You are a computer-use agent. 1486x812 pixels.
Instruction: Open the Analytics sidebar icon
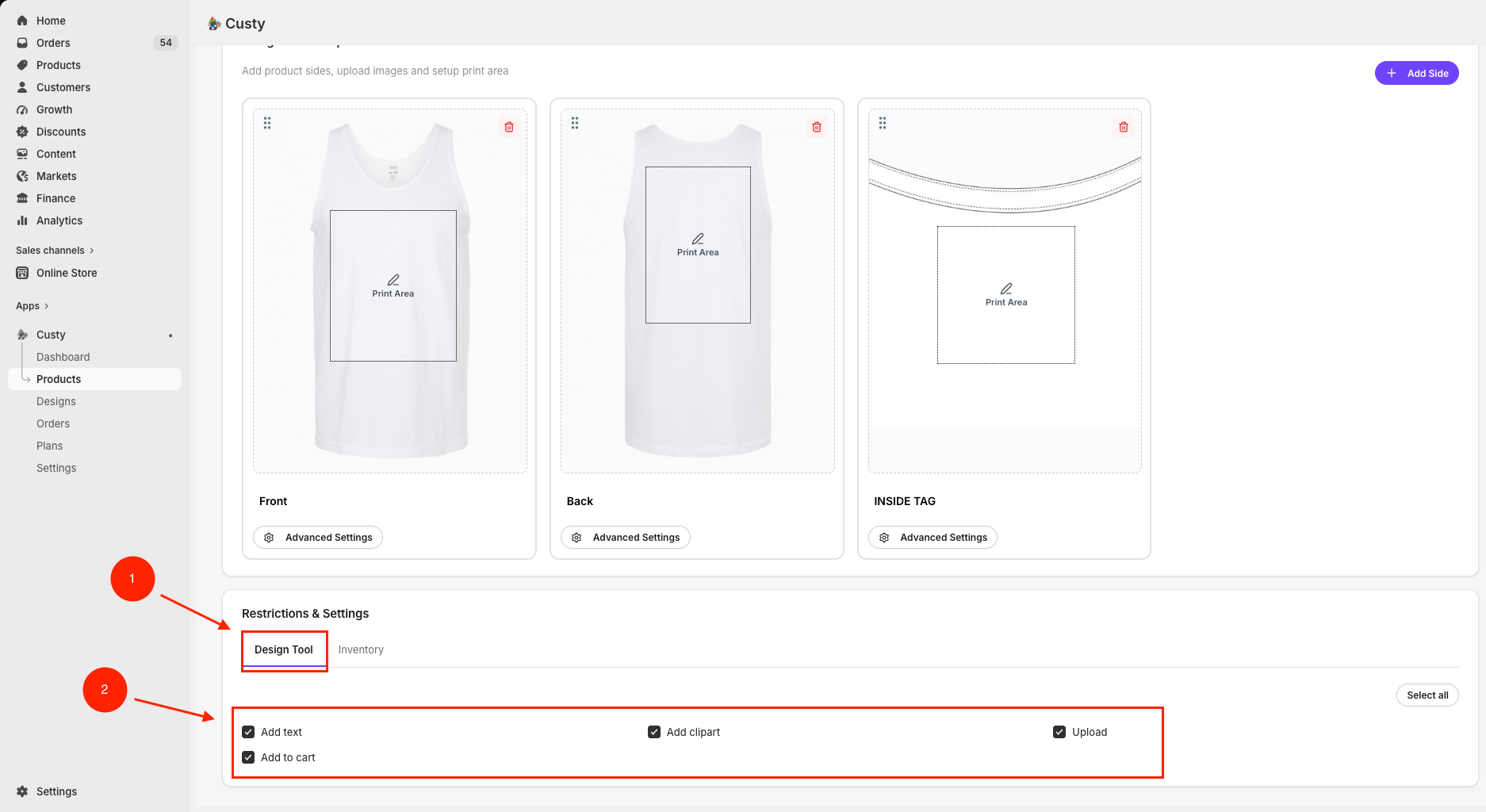pyautogui.click(x=22, y=220)
